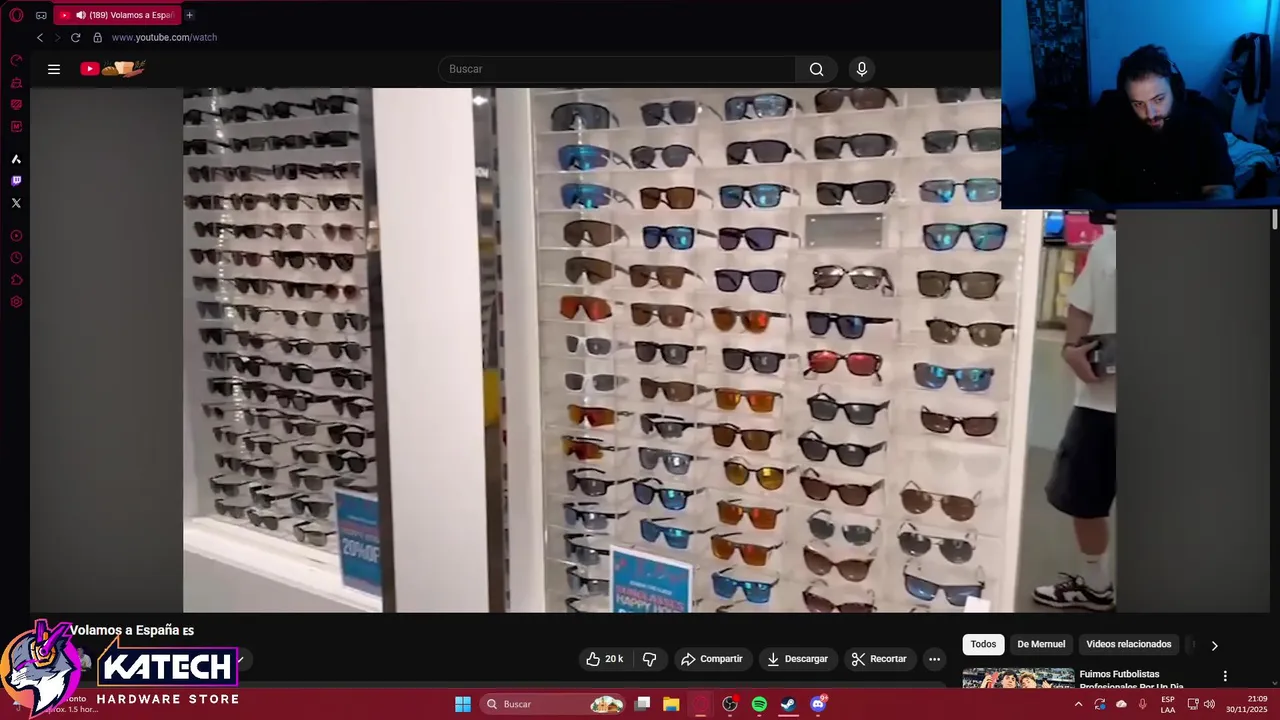Open the sidebar media Player icon
Screen dimensions: 1280x720
pyautogui.click(x=16, y=236)
